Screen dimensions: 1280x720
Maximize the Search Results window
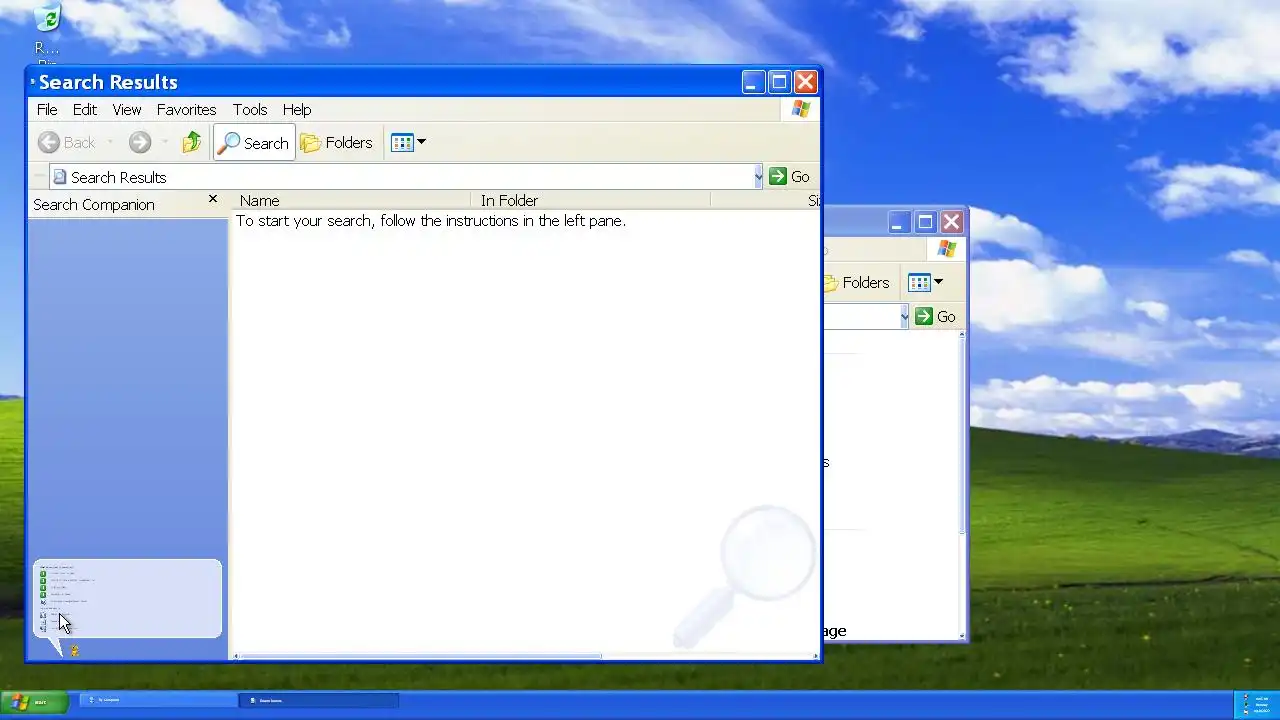click(779, 82)
